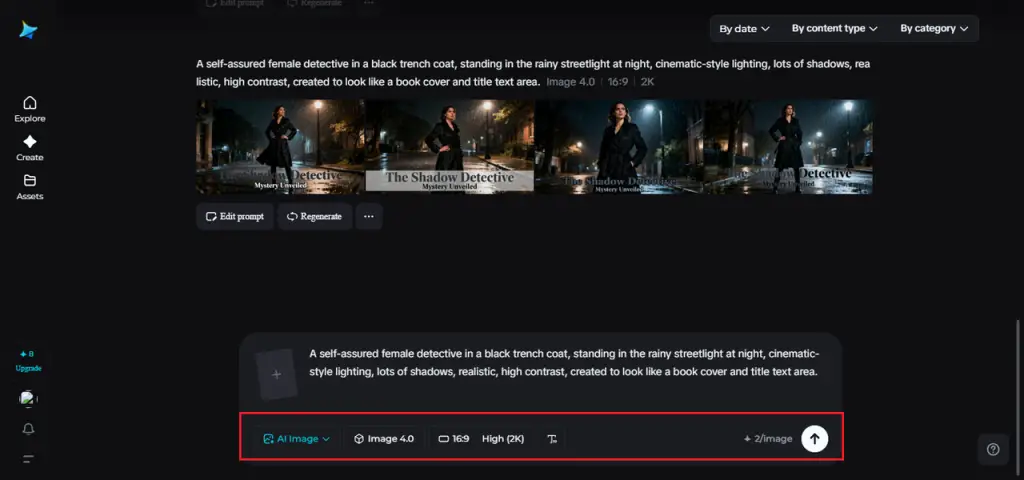Click the text style T icon

(x=552, y=439)
